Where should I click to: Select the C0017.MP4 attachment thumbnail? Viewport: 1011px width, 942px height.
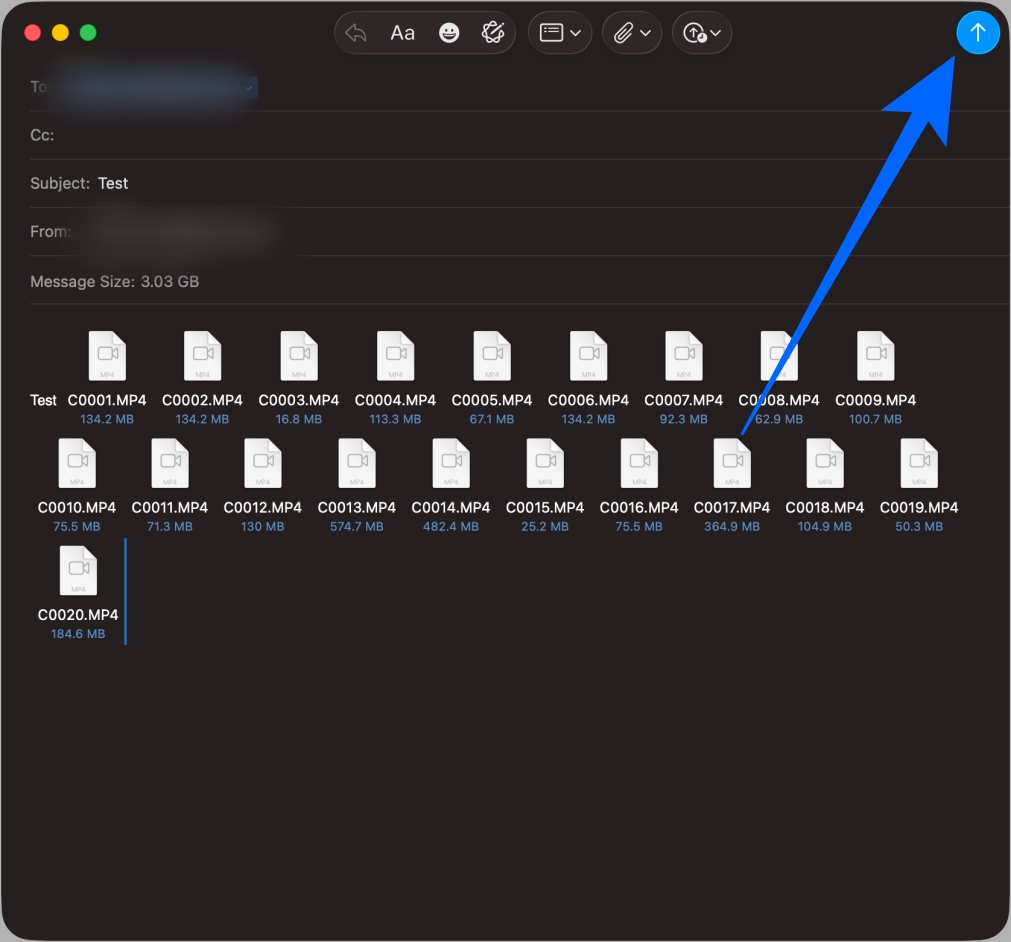coord(731,462)
